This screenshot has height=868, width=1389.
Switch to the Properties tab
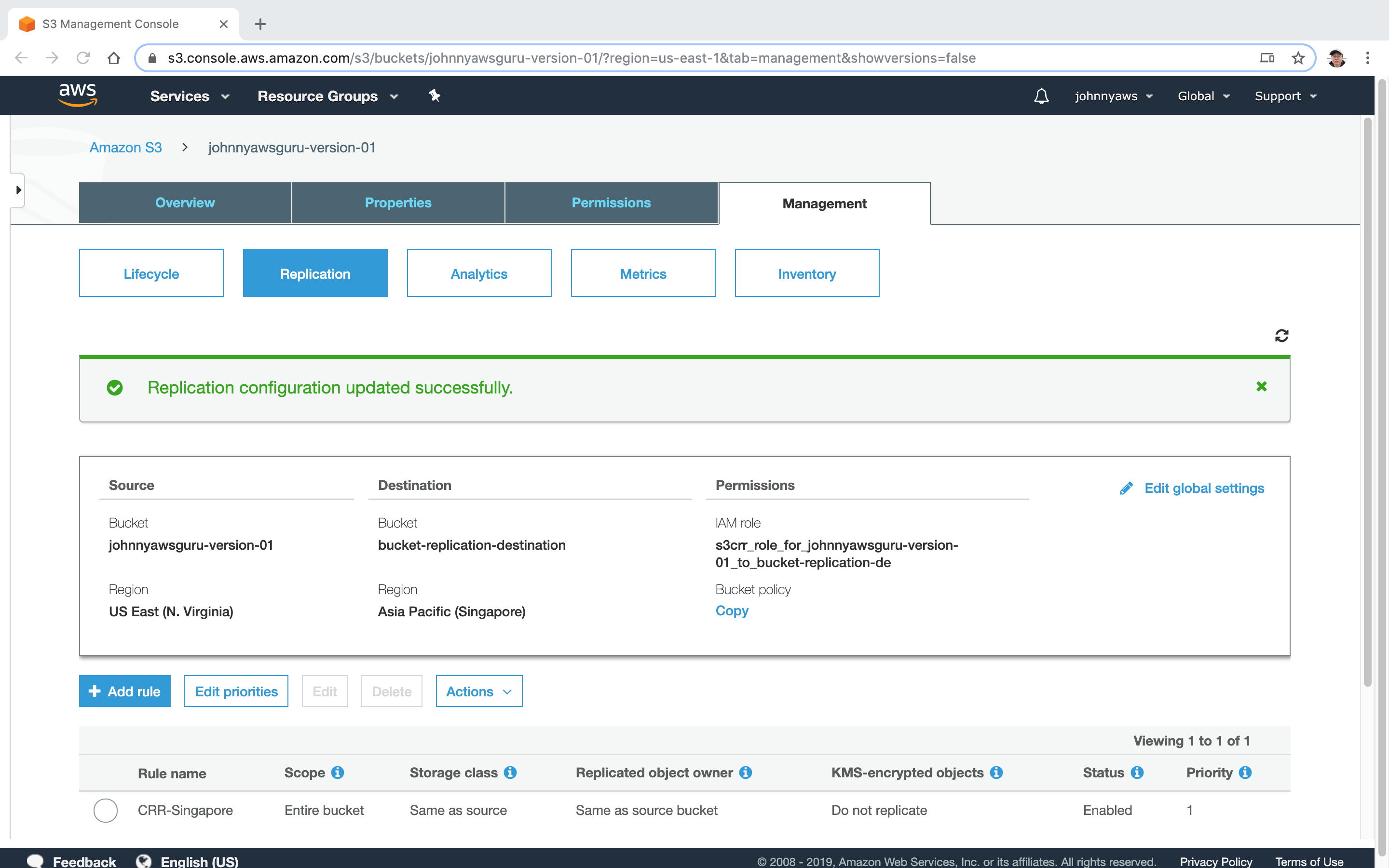[x=398, y=203]
